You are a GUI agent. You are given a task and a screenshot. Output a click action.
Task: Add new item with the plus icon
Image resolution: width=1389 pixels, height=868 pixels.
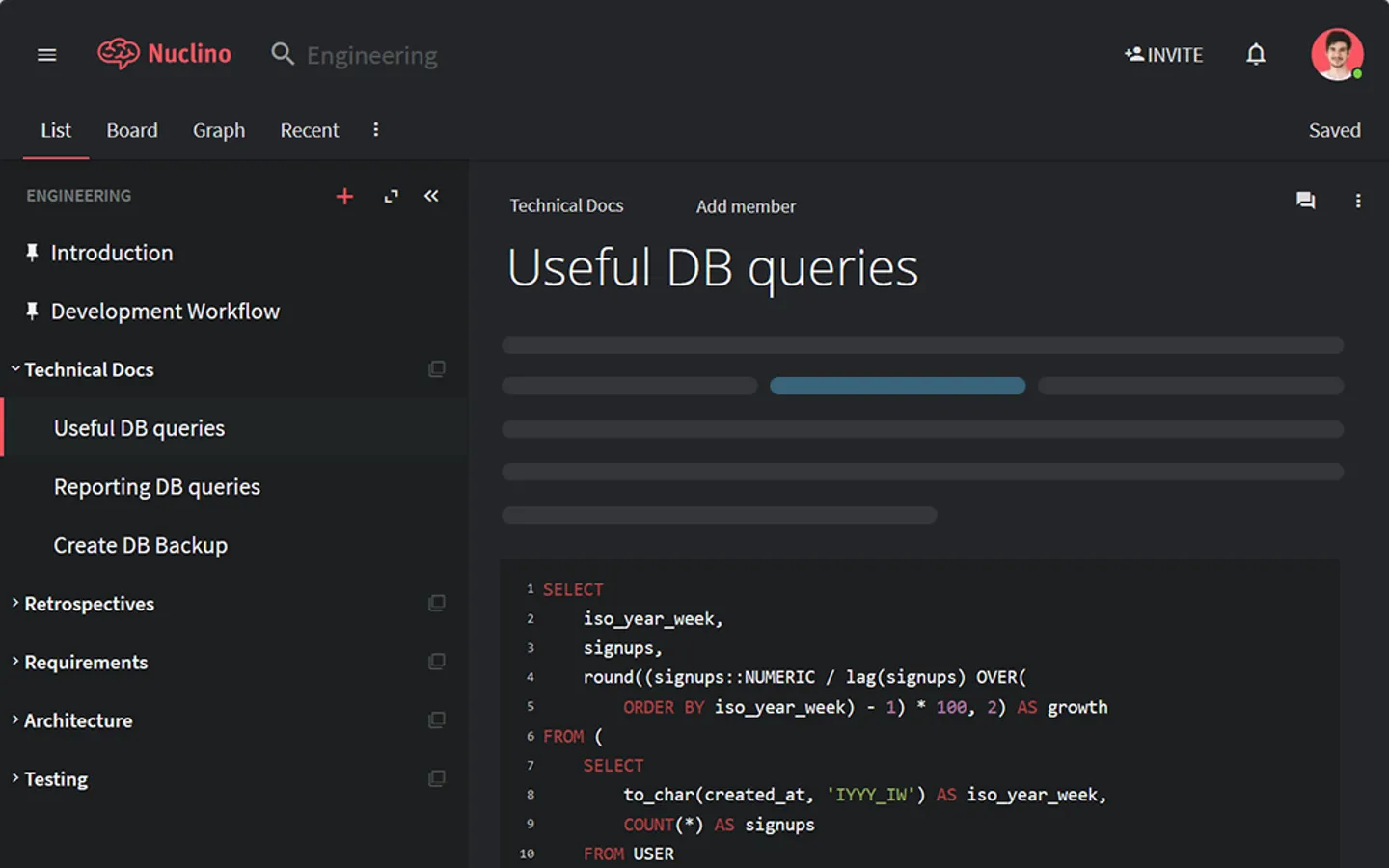click(344, 197)
